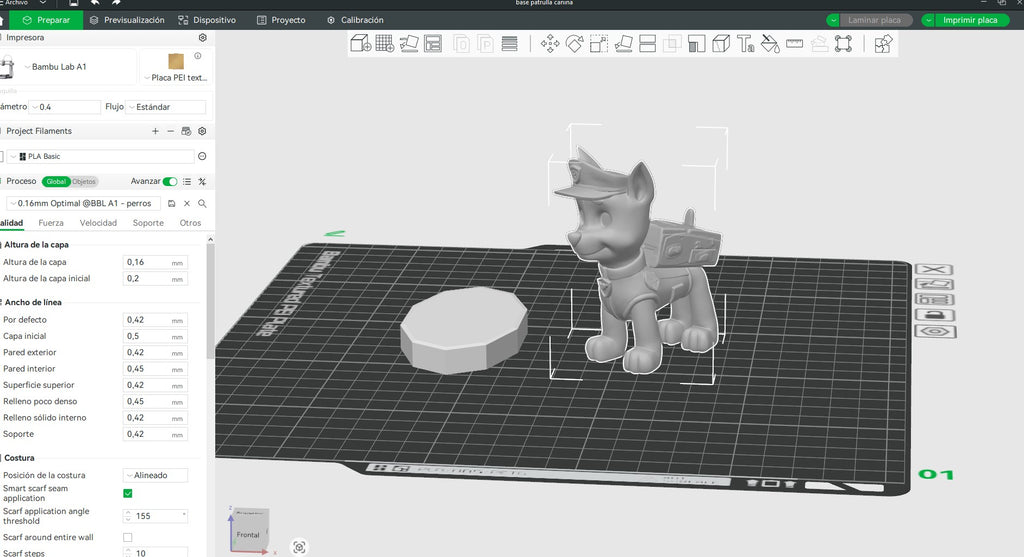The height and width of the screenshot is (557, 1024).
Task: Select the Color painting bucket tool
Action: coord(770,44)
